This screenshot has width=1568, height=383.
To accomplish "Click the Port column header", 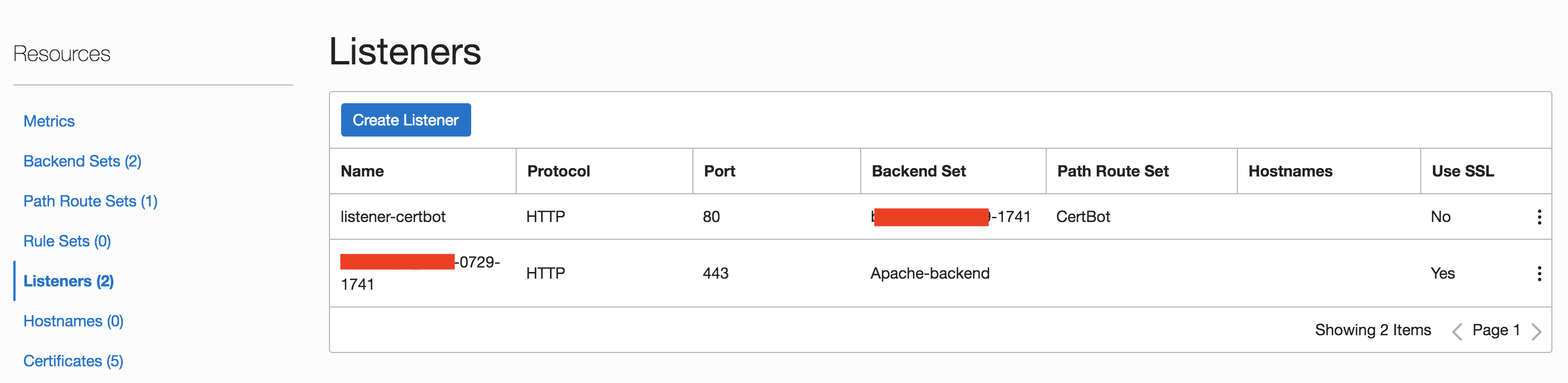I will coord(720,172).
